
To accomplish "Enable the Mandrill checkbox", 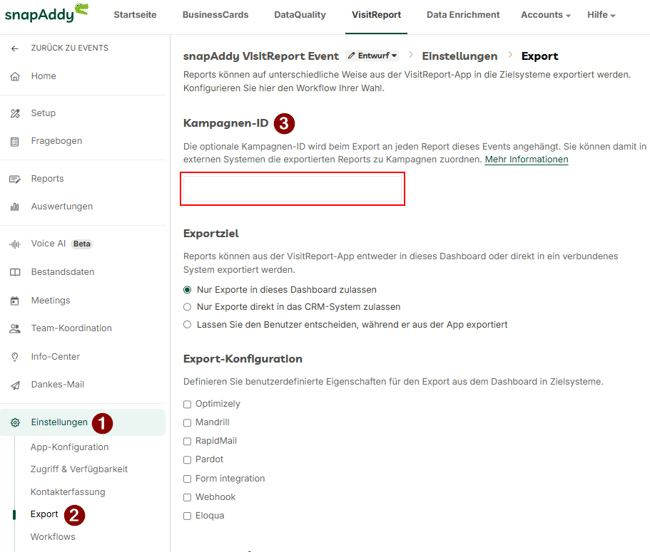I will click(187, 423).
